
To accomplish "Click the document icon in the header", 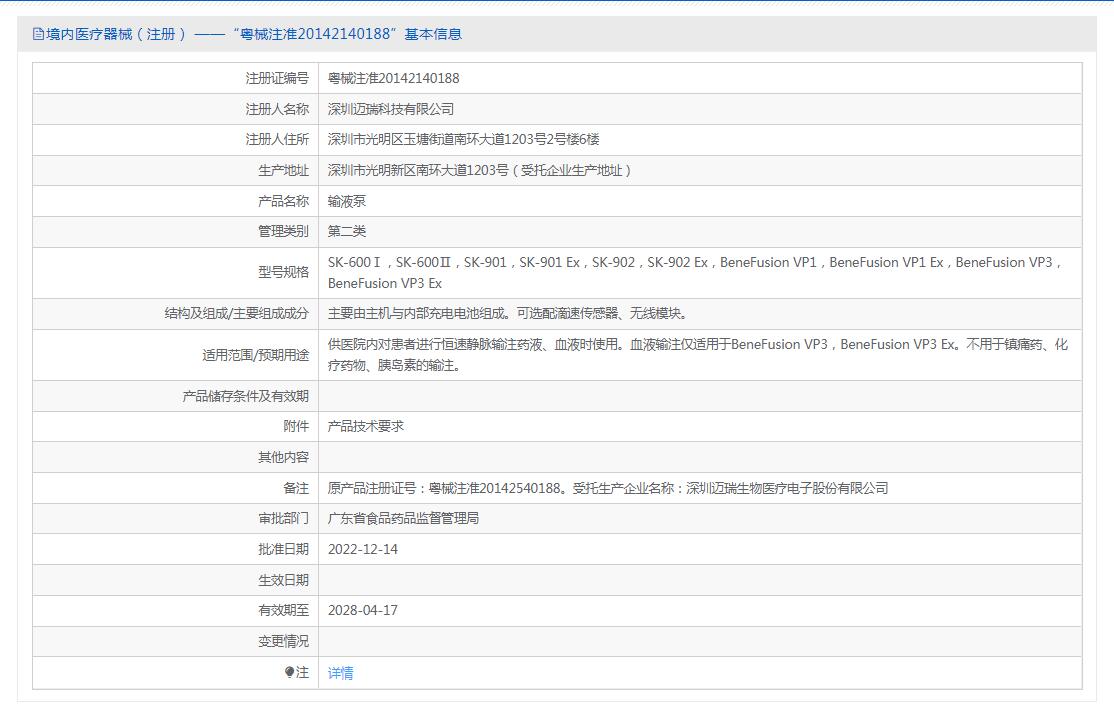I will point(38,34).
